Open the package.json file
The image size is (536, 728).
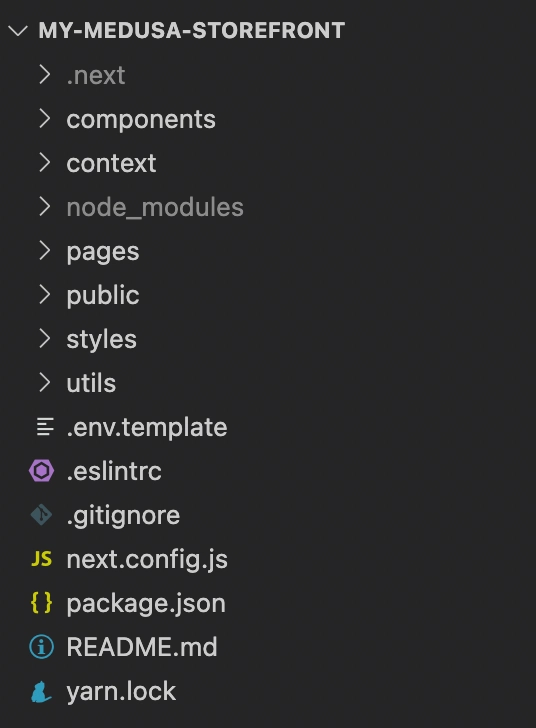click(268, 603)
